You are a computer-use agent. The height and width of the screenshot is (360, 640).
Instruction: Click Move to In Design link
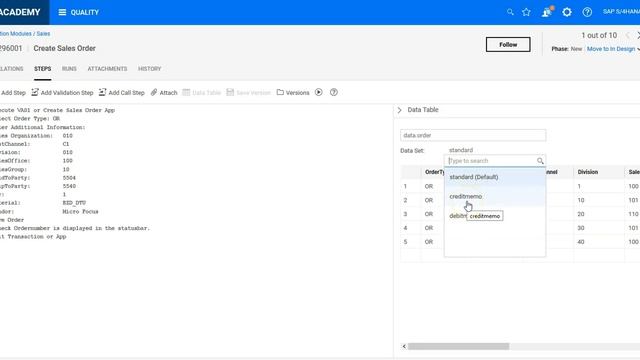click(x=611, y=49)
